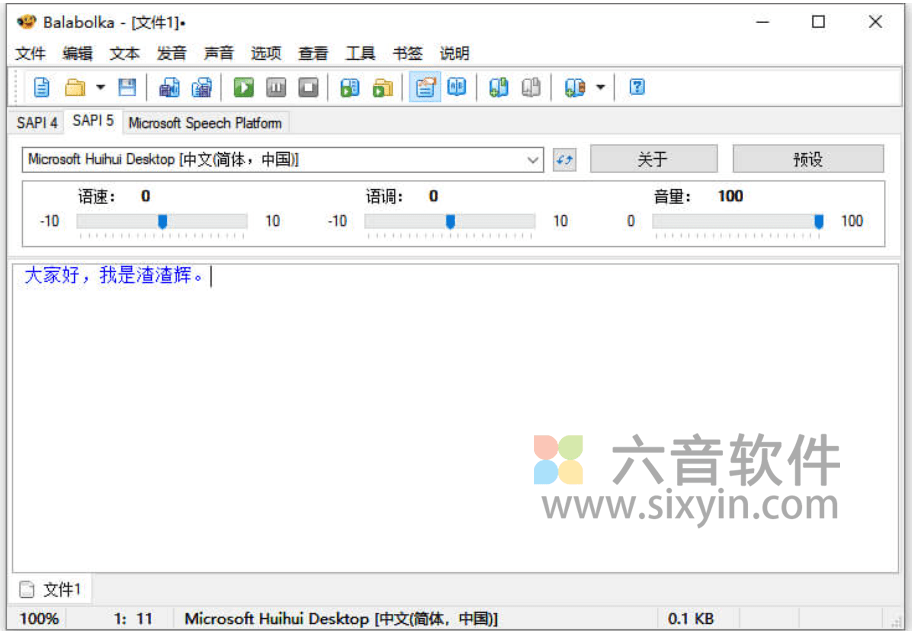912x631 pixels.
Task: Open voice presets via the 预设 button
Action: point(808,158)
